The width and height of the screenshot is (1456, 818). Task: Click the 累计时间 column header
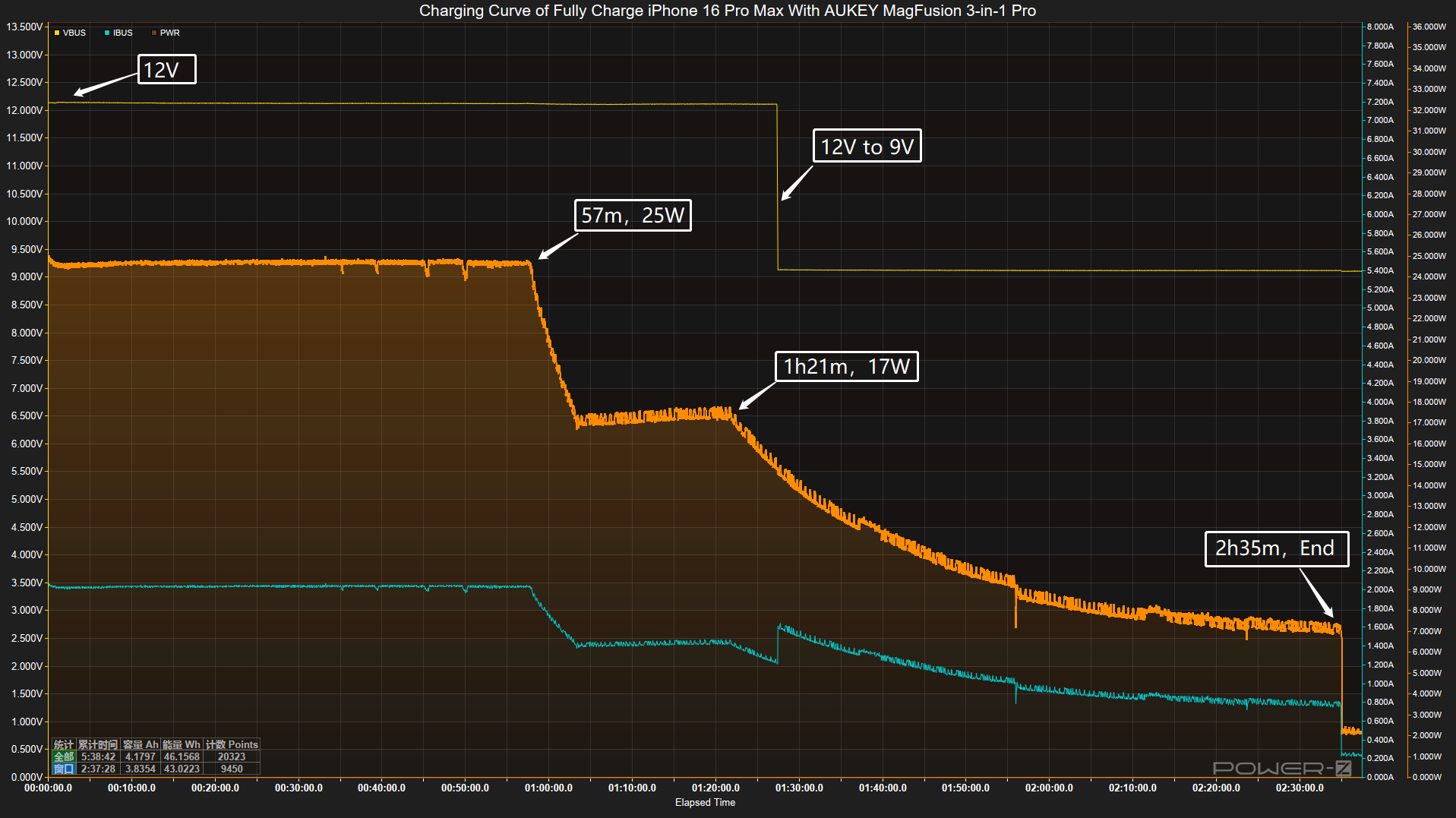click(98, 744)
